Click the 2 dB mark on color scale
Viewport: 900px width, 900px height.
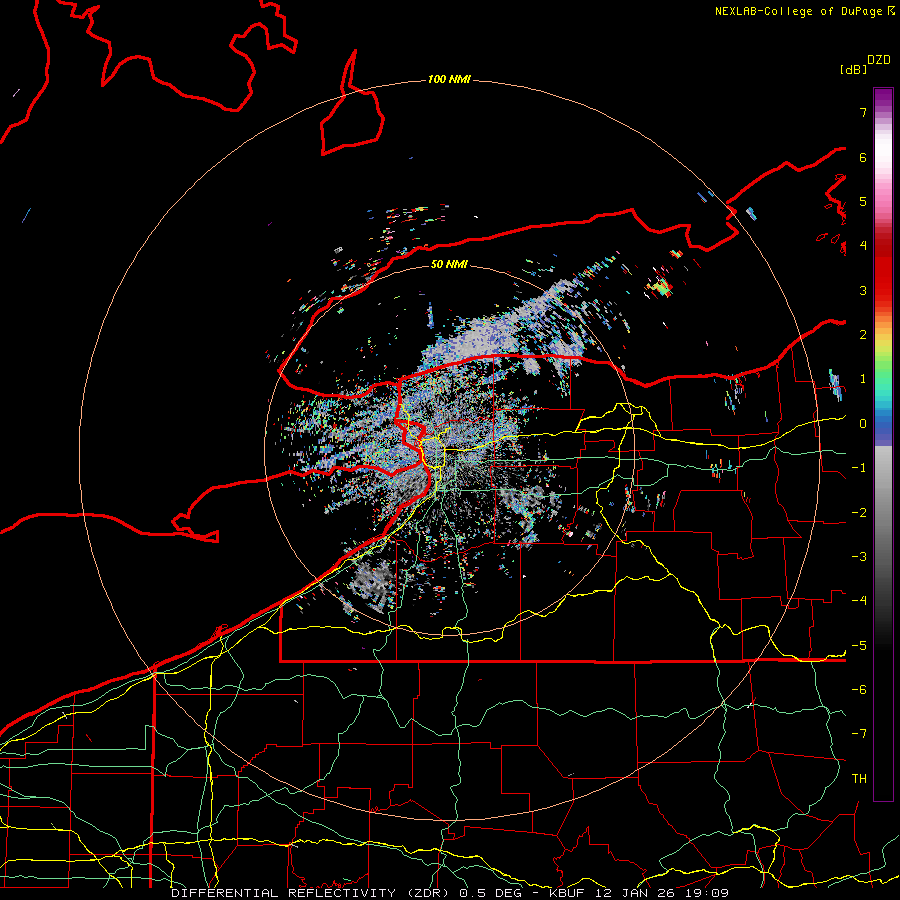pos(863,335)
